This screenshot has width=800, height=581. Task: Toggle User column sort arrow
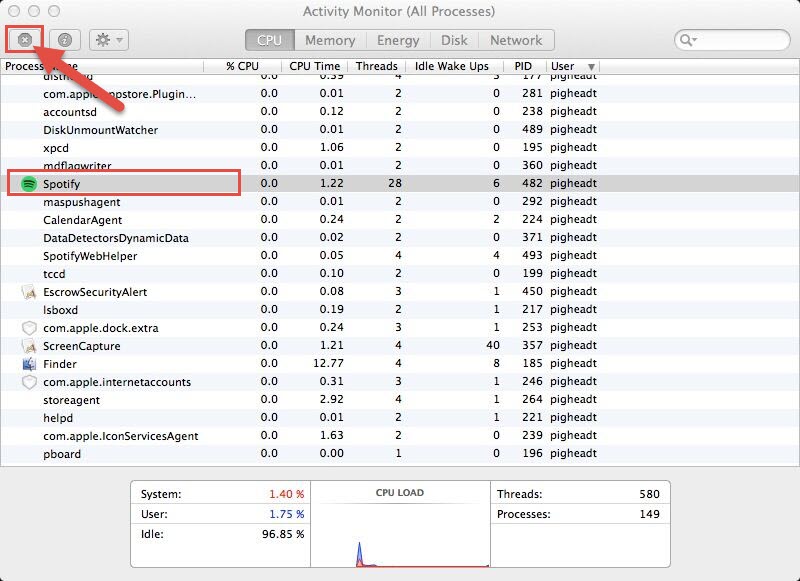591,67
